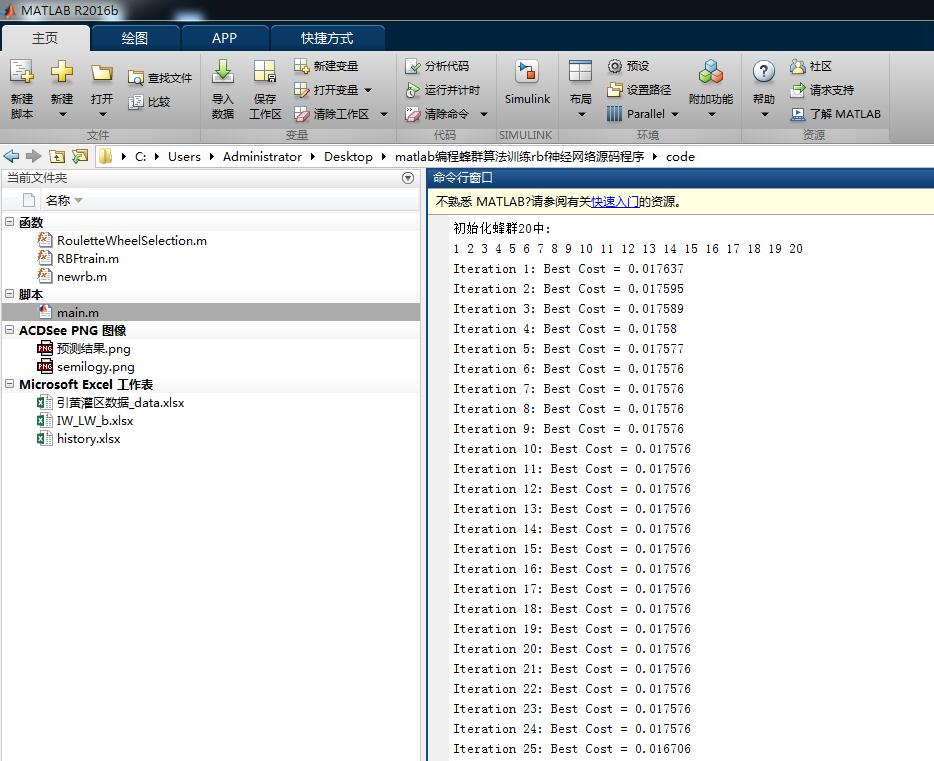The image size is (934, 761).
Task: Click Add-Ons (附加功能) icon
Action: coord(711,72)
